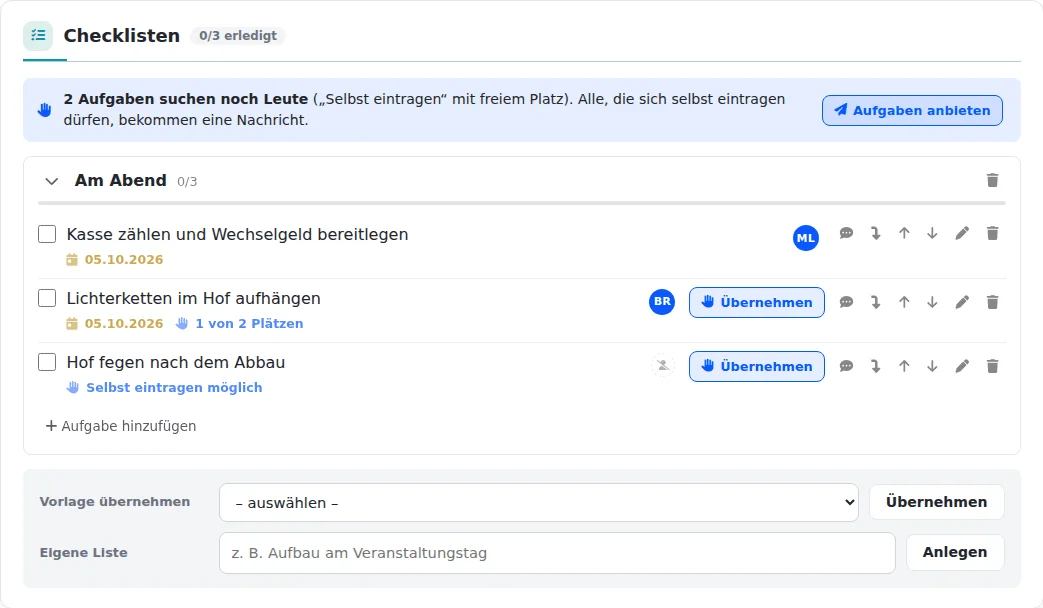Check off 'Lichterketten im Hof aufhängen'

47,298
